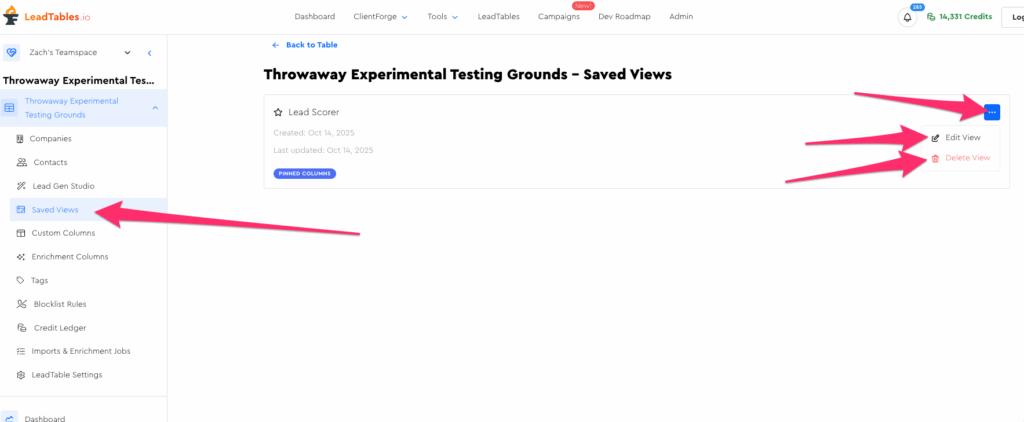This screenshot has width=1024, height=422.
Task: Click the Companies icon in sidebar
Action: click(21, 138)
